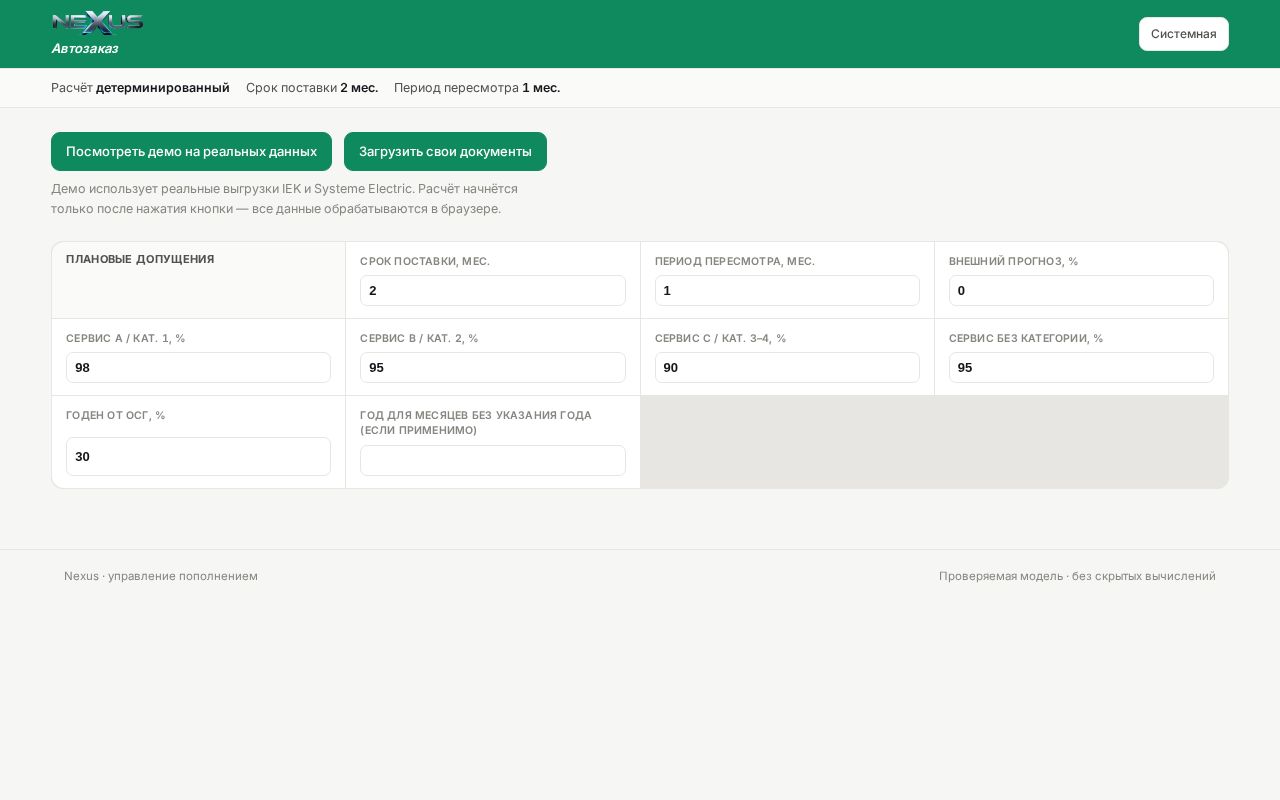Screen dimensions: 1280x800
Task: Click Посмотреть демо на реальных данных button
Action: pos(191,151)
